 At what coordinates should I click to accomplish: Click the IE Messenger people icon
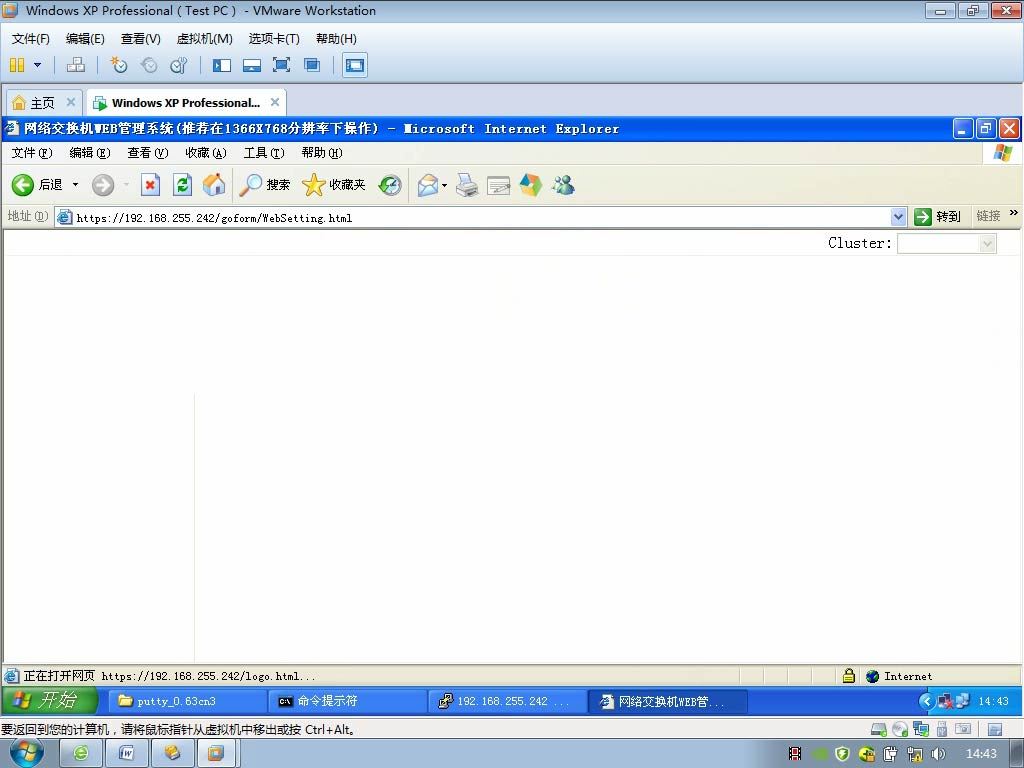(562, 185)
